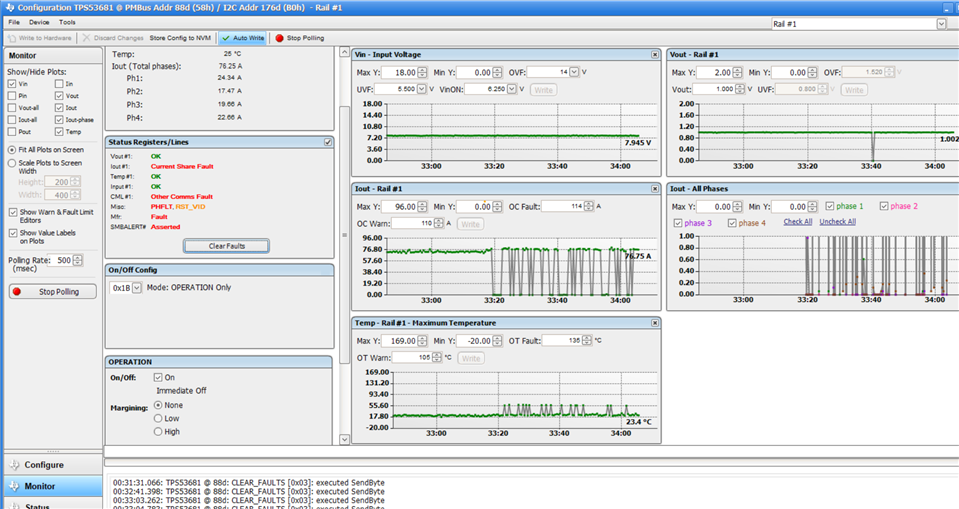Open the Rail #1 selector dropdown

pyautogui.click(x=941, y=24)
